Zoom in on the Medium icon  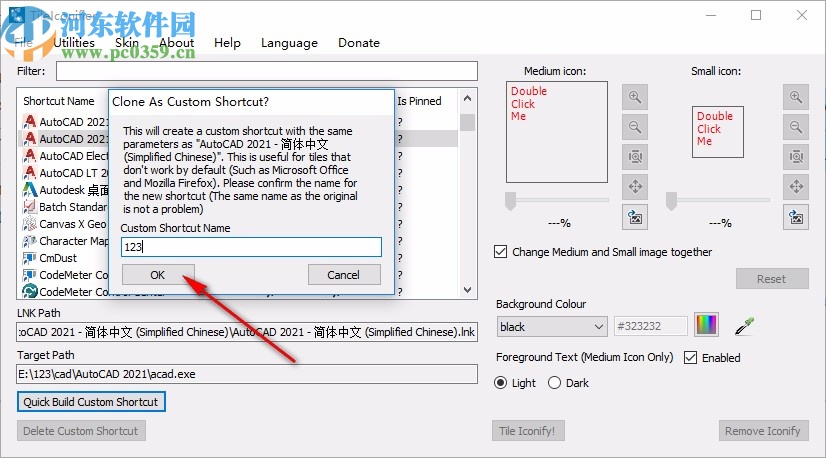pyautogui.click(x=635, y=97)
